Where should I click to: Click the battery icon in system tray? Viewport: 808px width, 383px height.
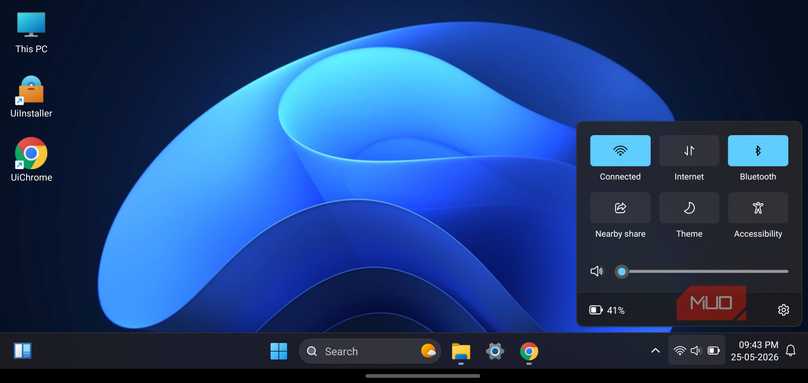(x=713, y=351)
